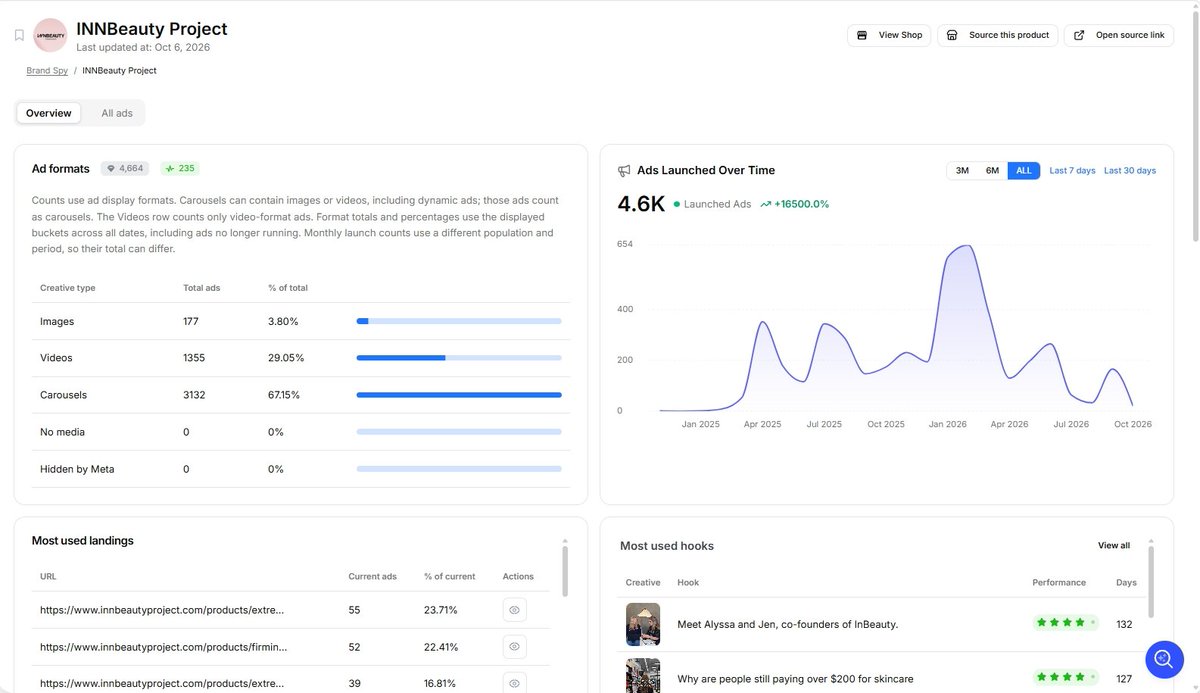
Task: Bookmark the INNBeauty Project brand
Action: [19, 35]
